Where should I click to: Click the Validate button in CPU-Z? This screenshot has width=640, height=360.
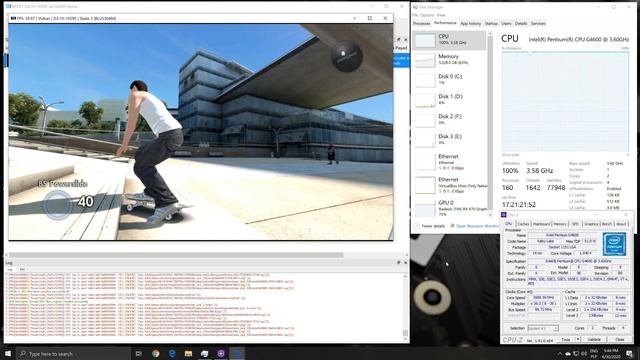tap(594, 340)
